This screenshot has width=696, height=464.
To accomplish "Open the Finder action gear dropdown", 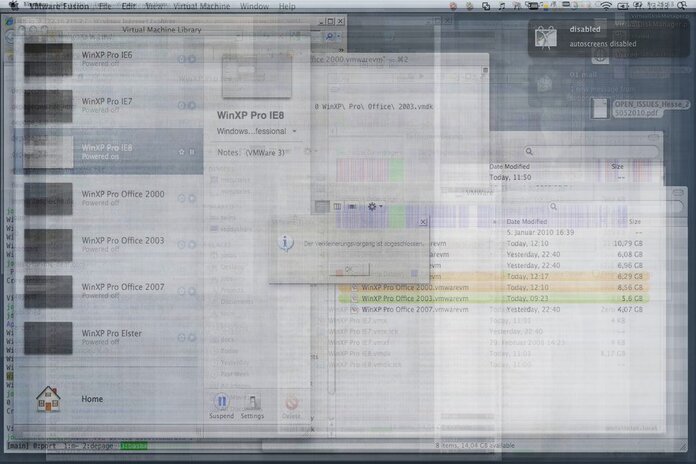I will click(375, 206).
